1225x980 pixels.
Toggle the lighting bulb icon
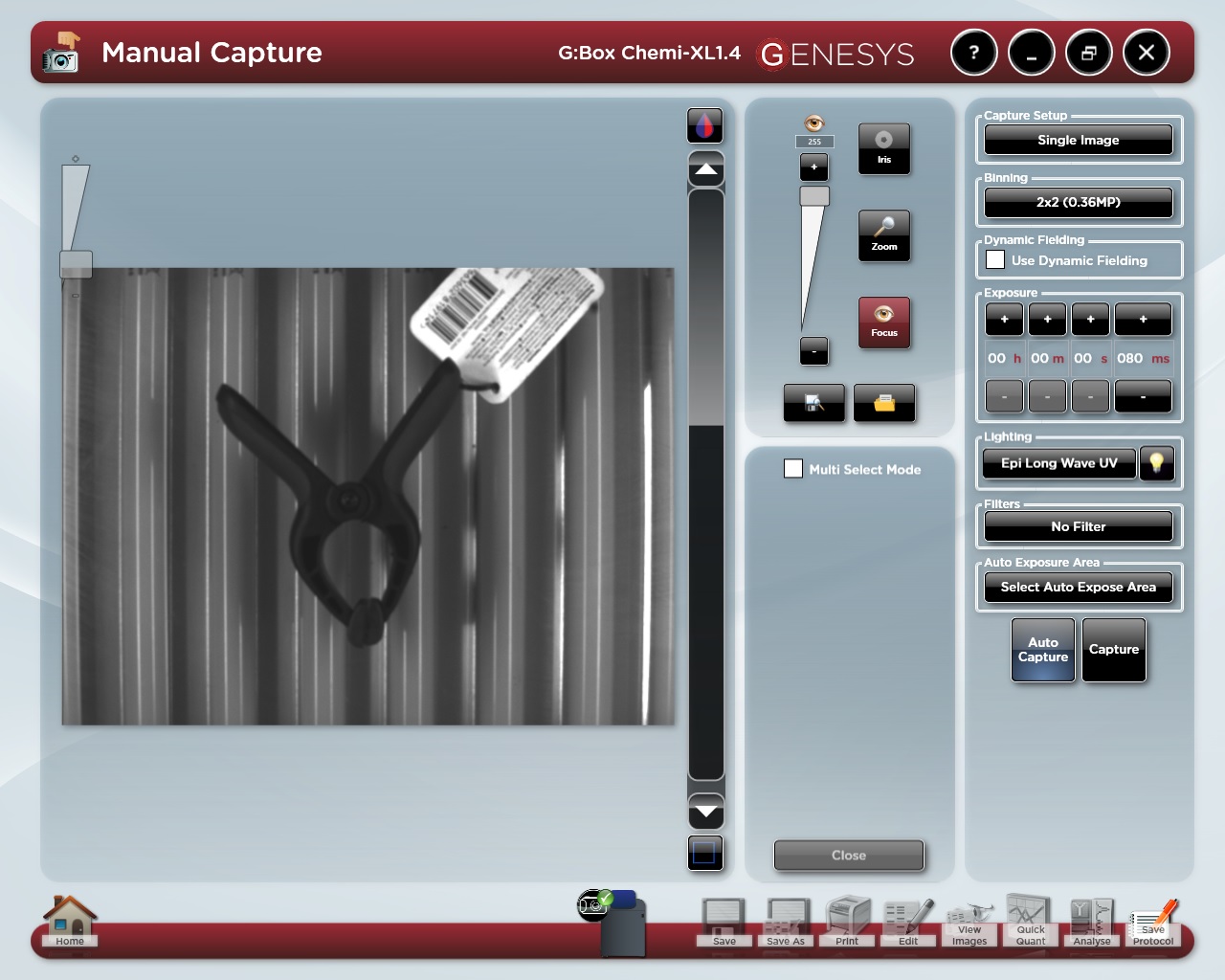1157,463
